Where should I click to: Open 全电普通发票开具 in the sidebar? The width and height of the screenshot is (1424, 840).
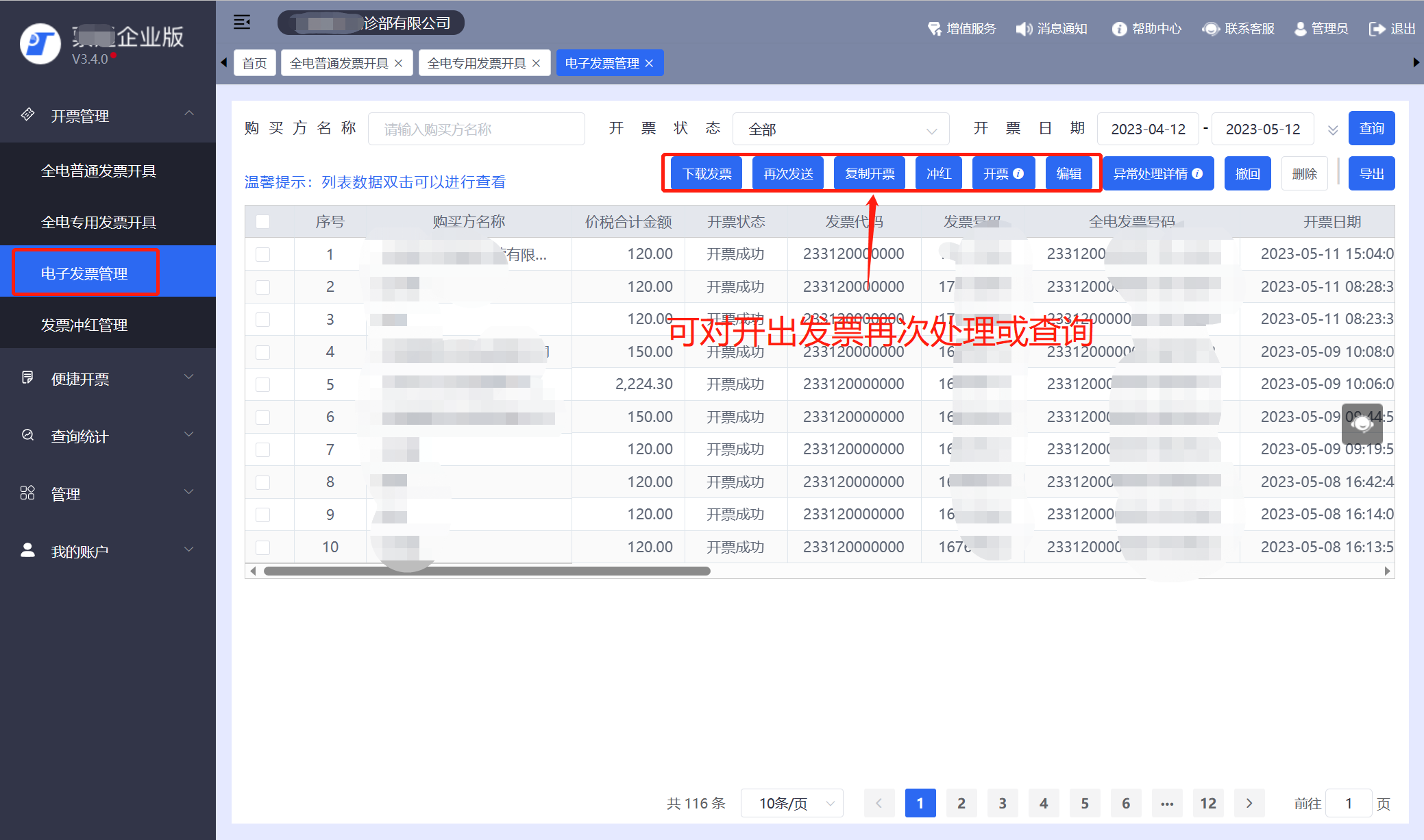click(108, 171)
